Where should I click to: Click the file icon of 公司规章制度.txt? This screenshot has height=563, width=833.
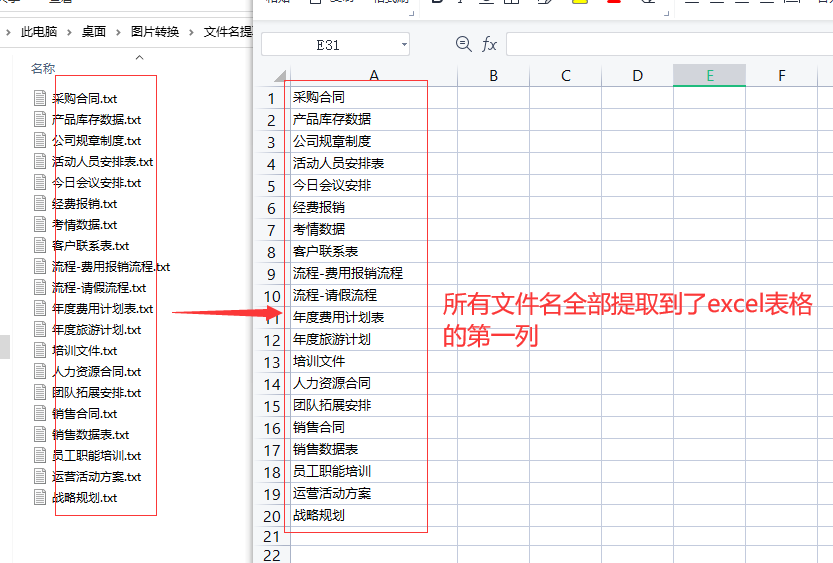[x=40, y=140]
